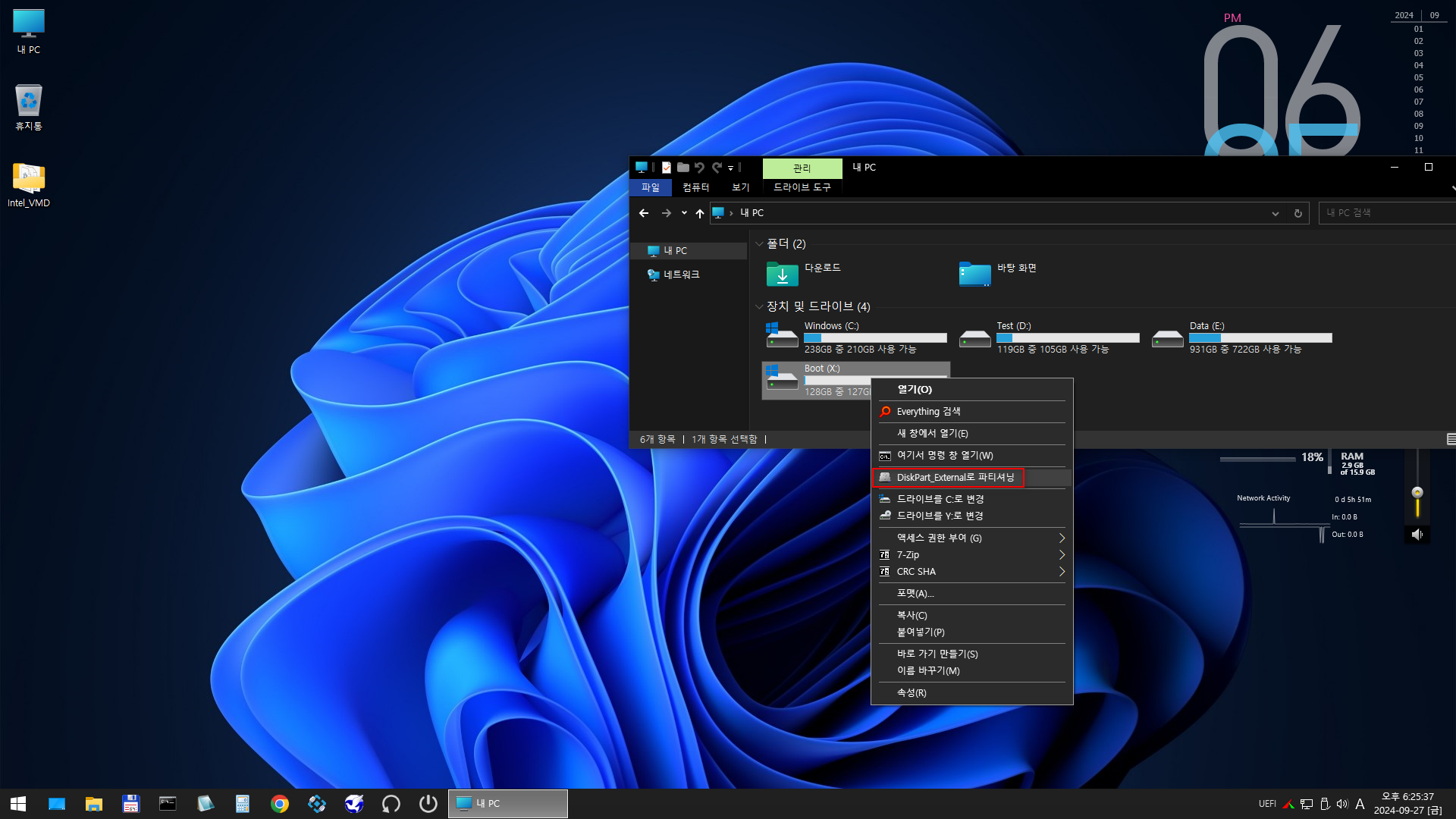Launch Google Chrome from the taskbar
The height and width of the screenshot is (819, 1456).
click(x=280, y=804)
